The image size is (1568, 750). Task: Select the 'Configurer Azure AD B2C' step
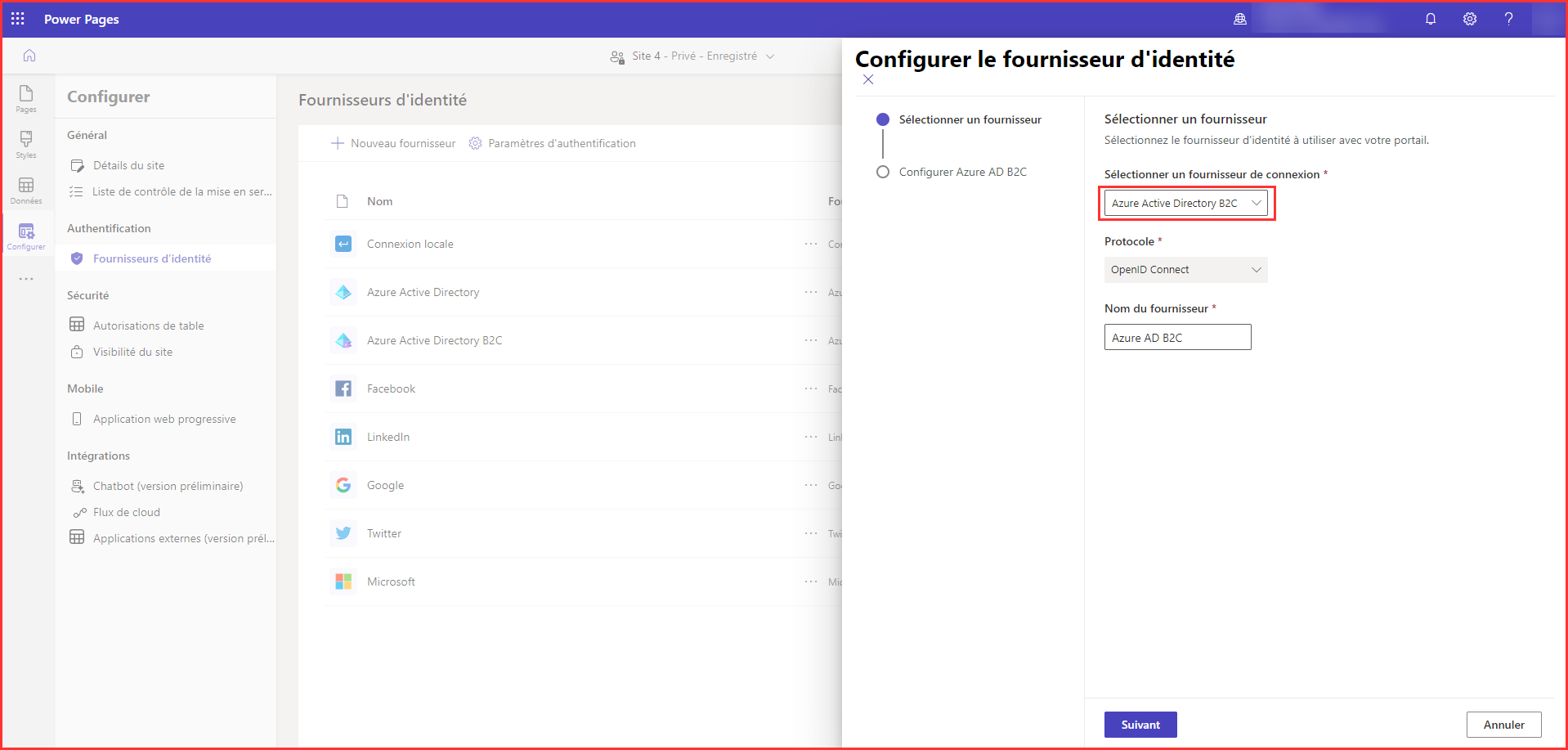tap(952, 172)
